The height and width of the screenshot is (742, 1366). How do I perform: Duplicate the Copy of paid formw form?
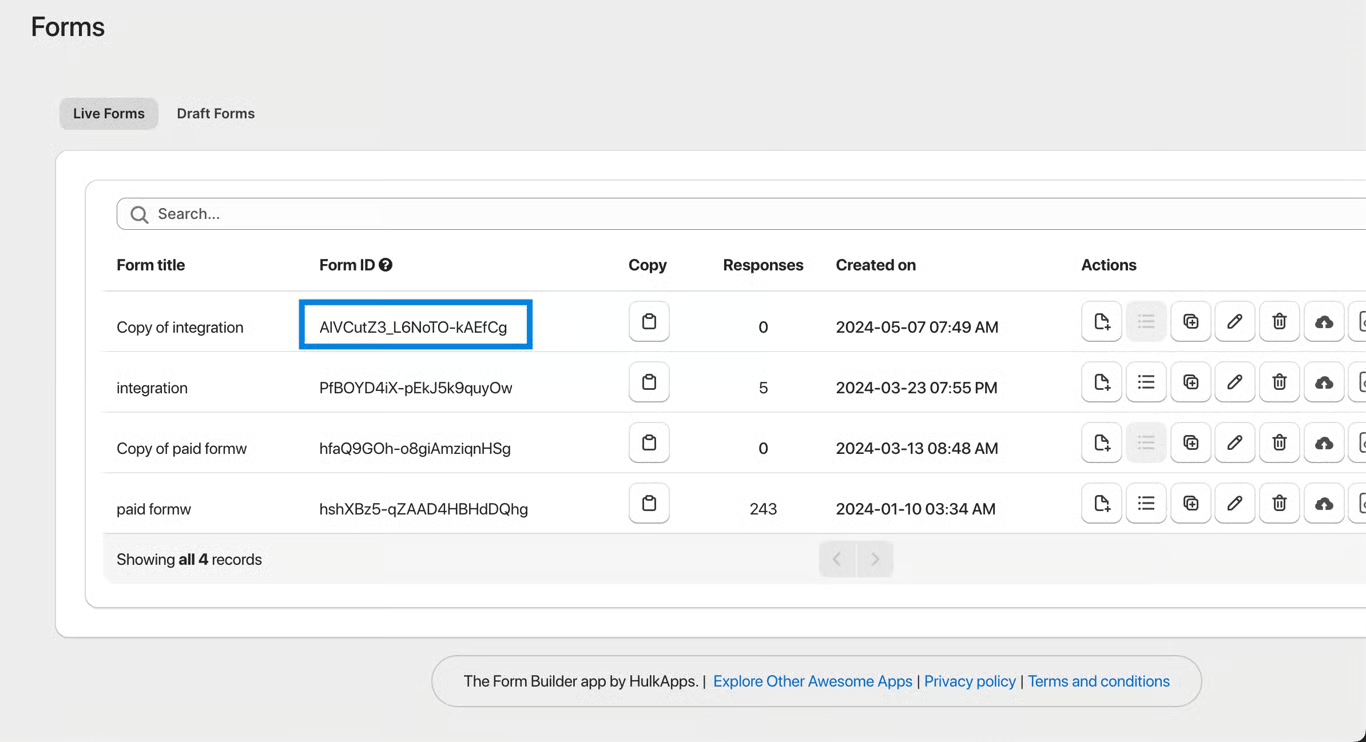(1190, 443)
